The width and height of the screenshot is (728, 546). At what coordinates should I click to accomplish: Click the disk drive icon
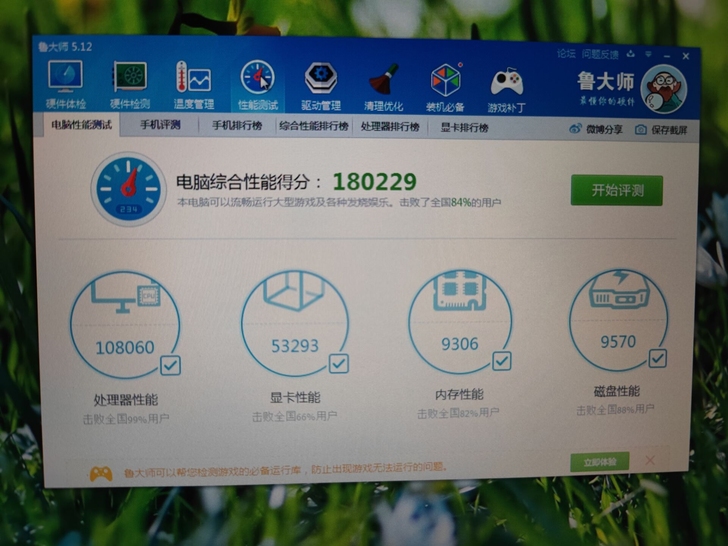(619, 290)
